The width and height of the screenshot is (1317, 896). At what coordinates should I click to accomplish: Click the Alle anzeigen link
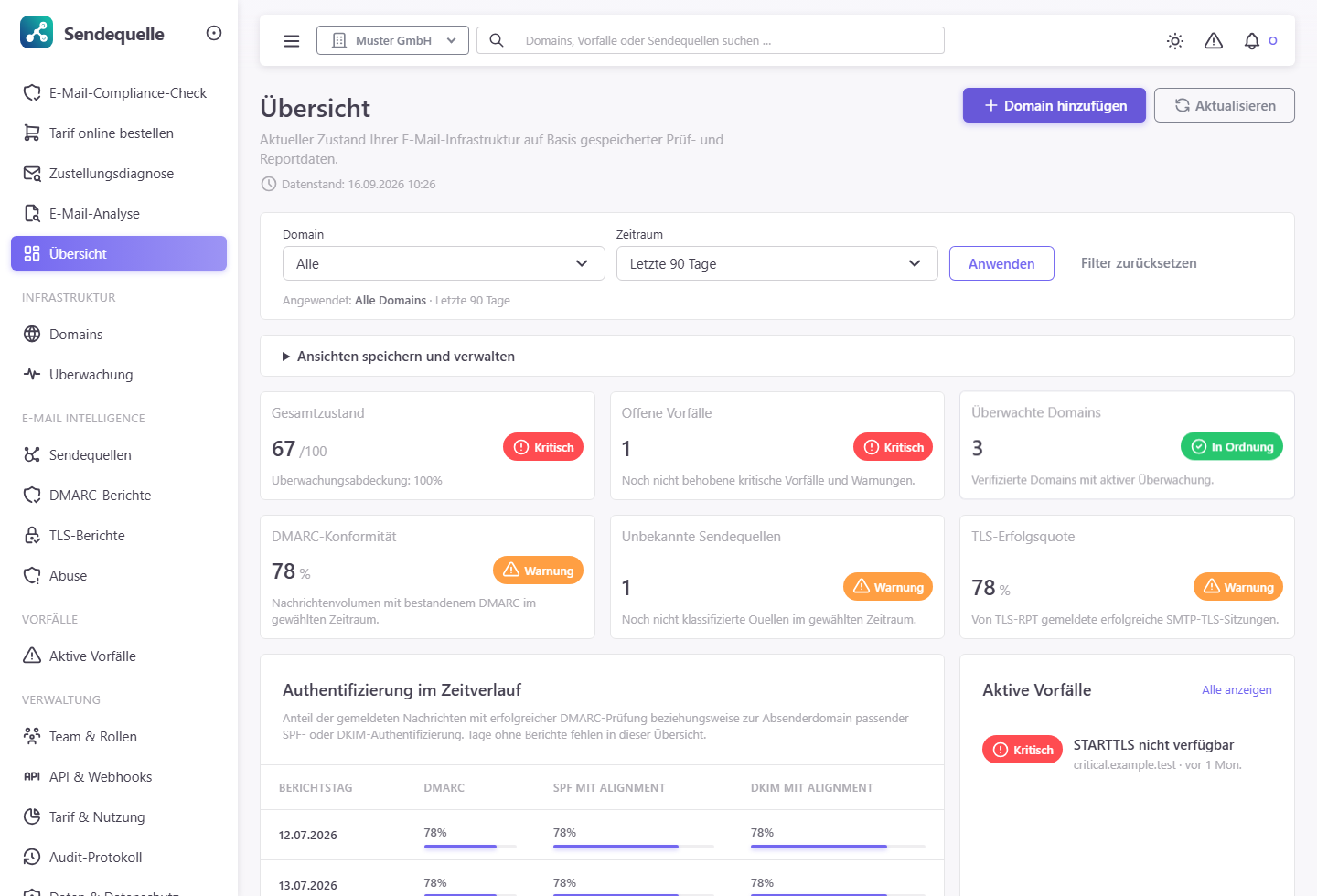click(1237, 690)
